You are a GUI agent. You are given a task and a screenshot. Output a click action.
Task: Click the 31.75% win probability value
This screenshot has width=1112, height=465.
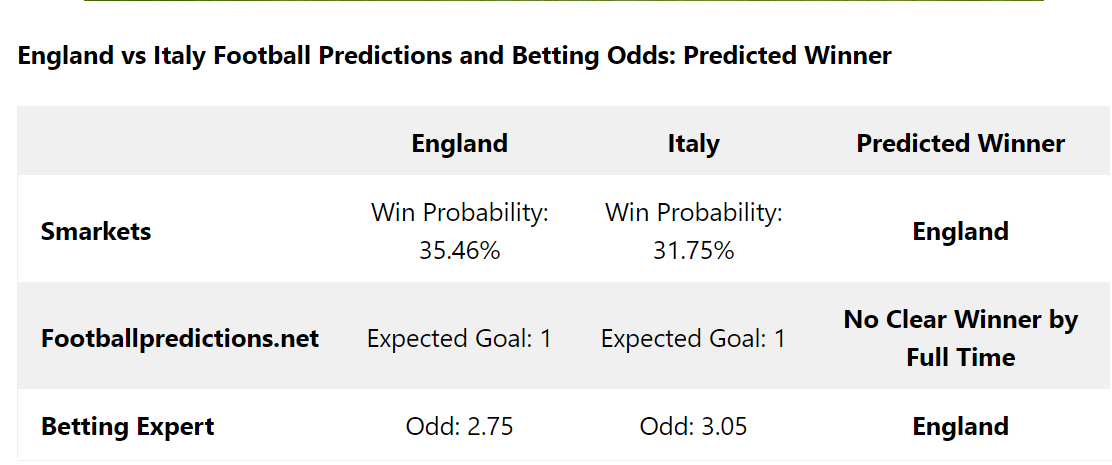pos(693,250)
